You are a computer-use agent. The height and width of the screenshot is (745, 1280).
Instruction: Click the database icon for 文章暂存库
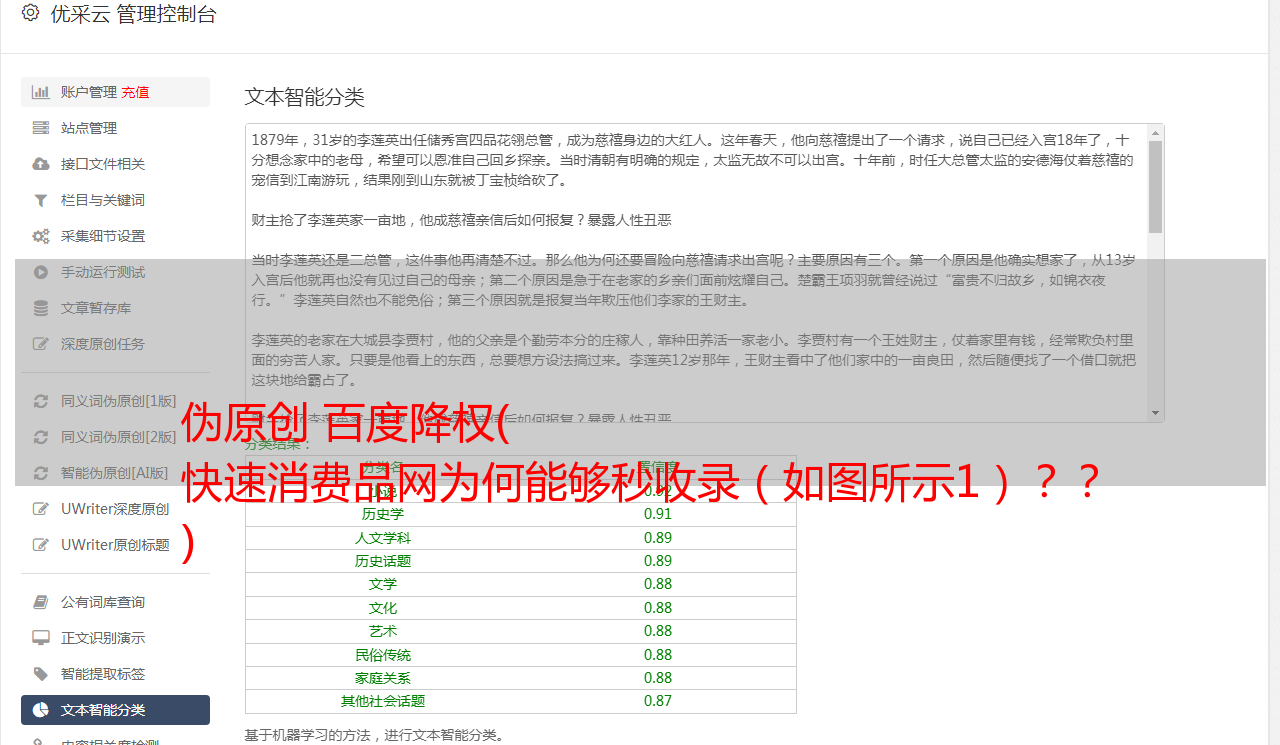(x=41, y=308)
